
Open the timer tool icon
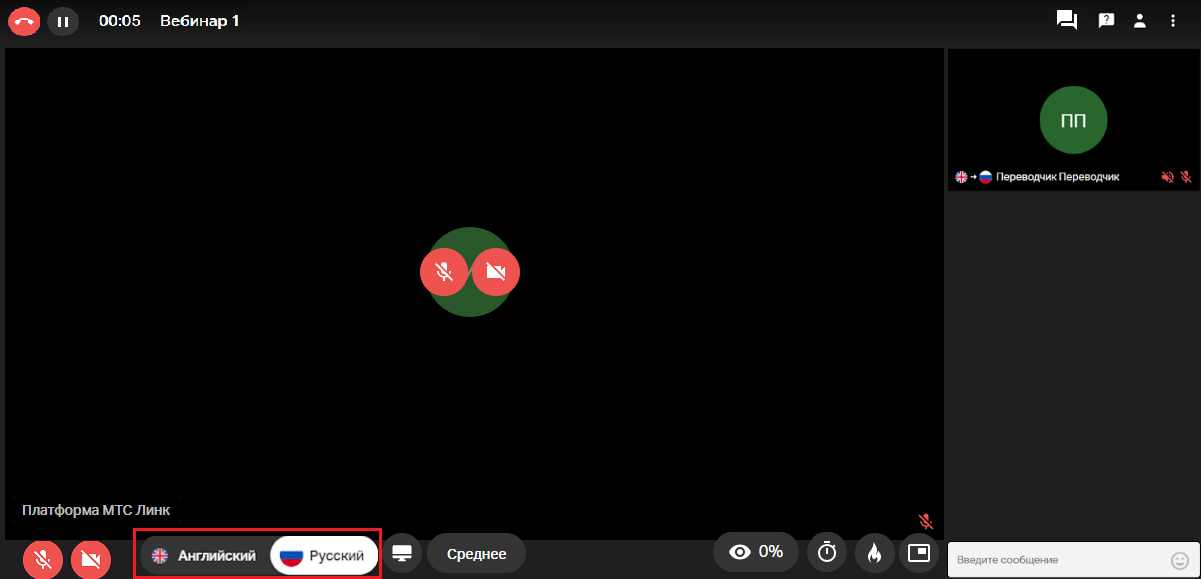tap(827, 552)
